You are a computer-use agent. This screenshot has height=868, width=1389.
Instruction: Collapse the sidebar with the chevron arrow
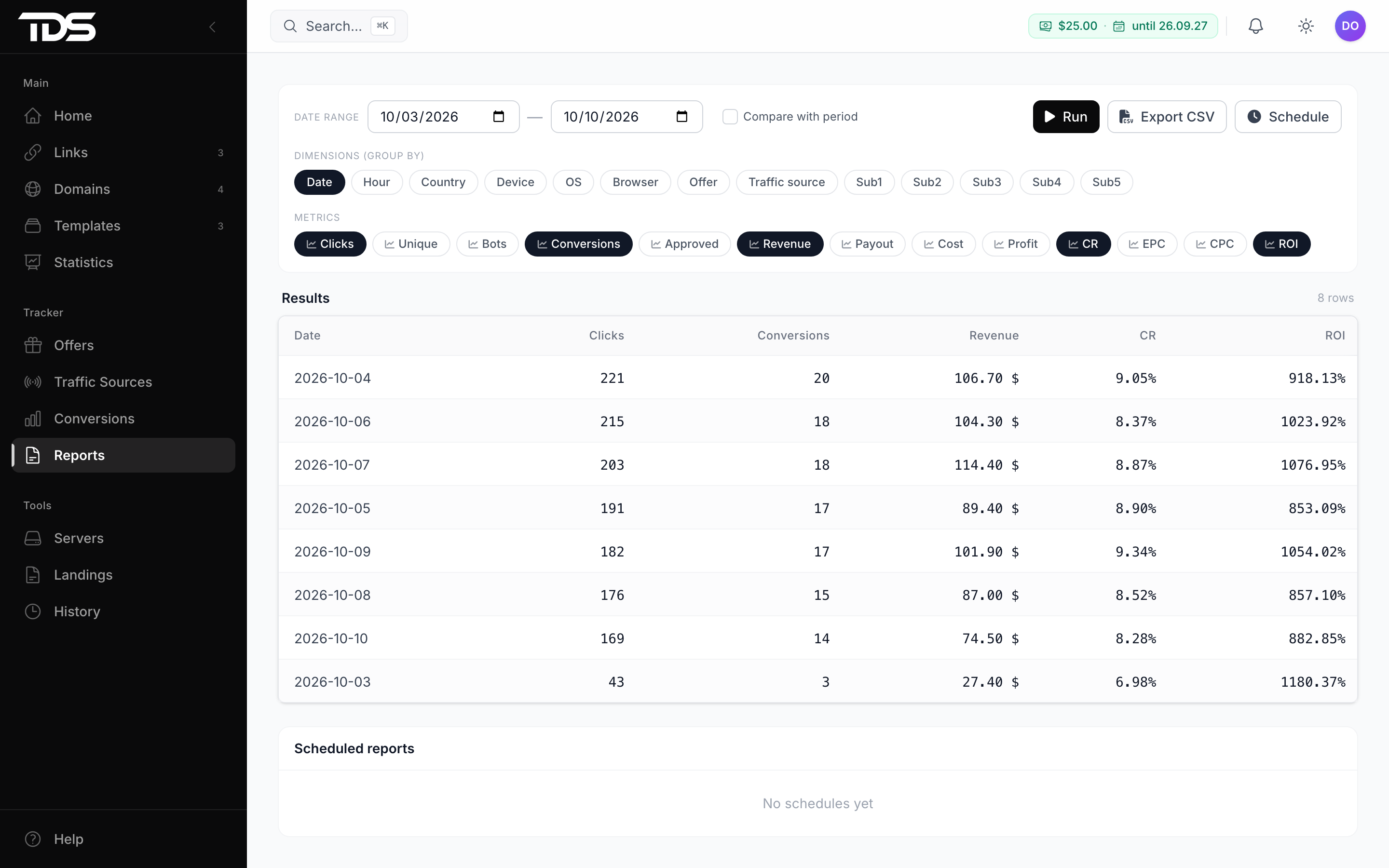point(212,27)
